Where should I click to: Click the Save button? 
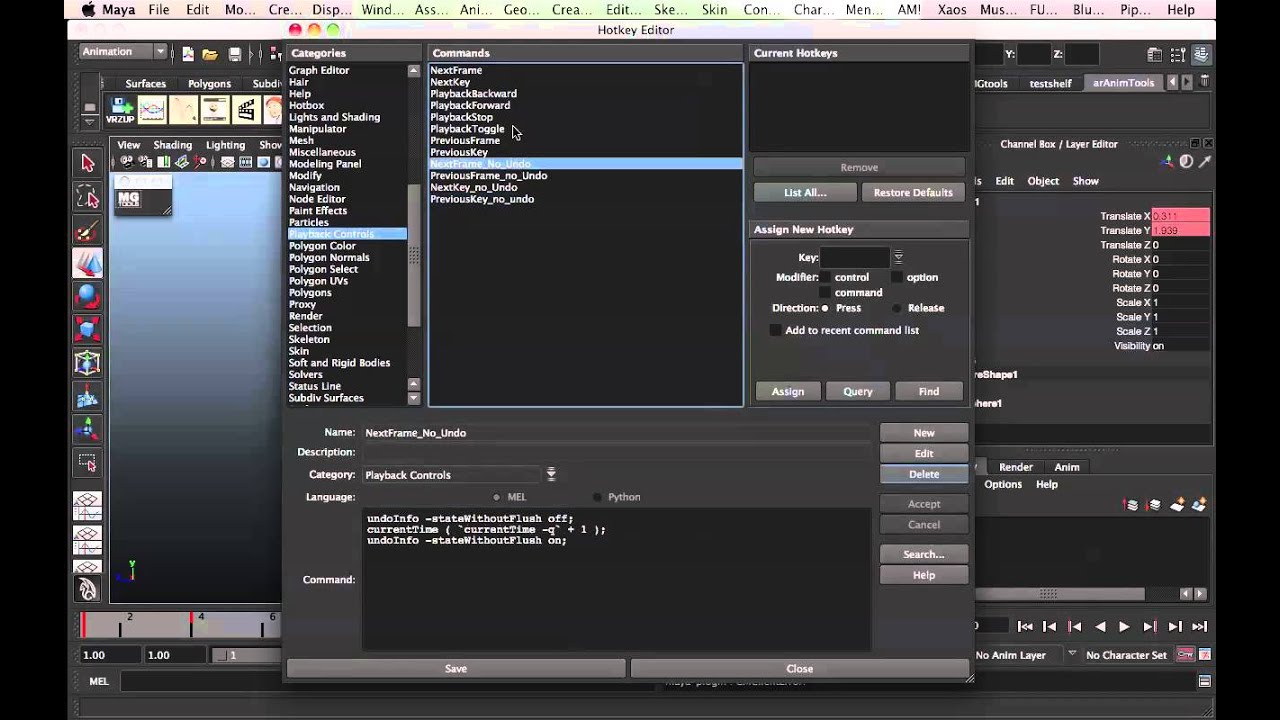coord(456,669)
